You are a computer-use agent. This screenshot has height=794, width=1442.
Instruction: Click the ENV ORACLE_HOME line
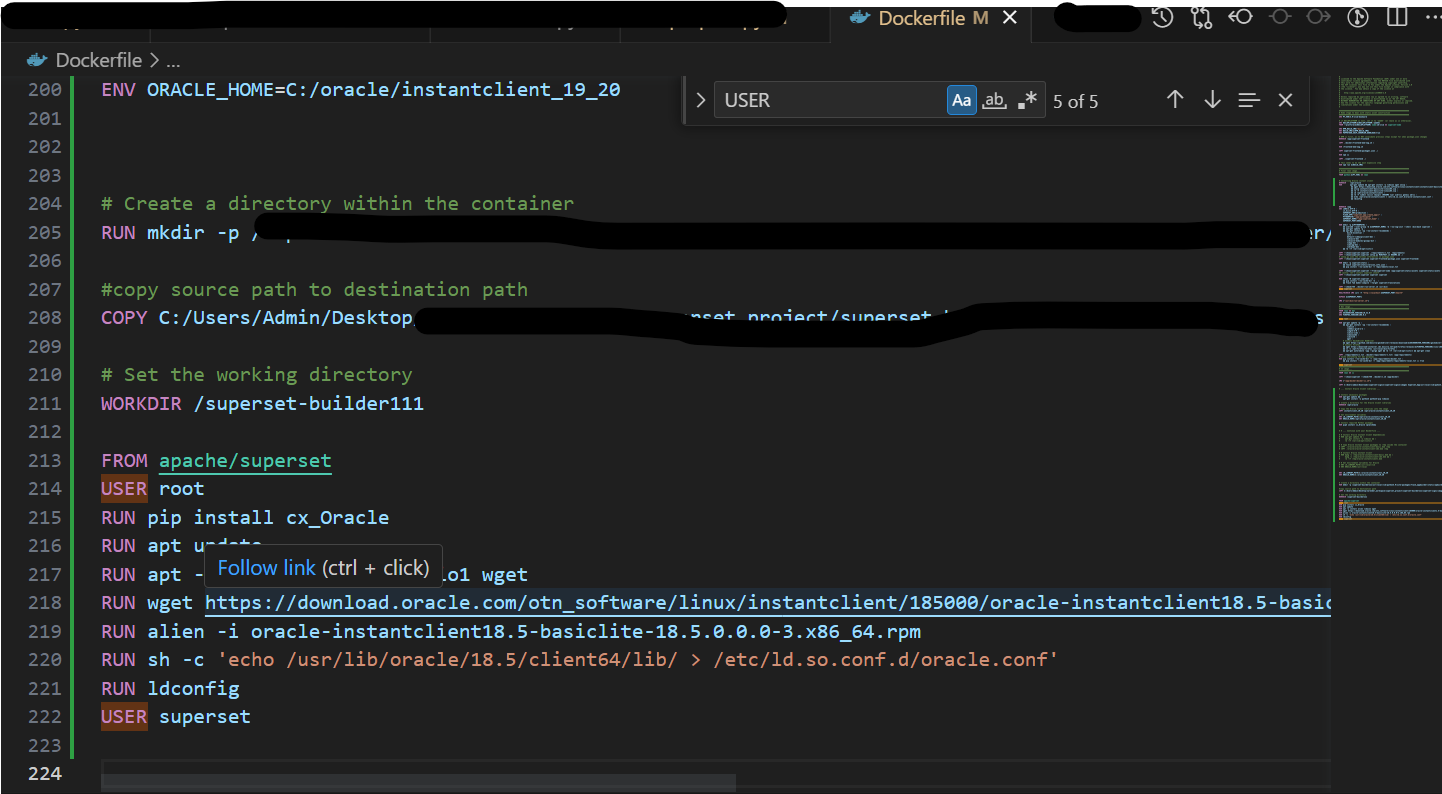(x=360, y=90)
